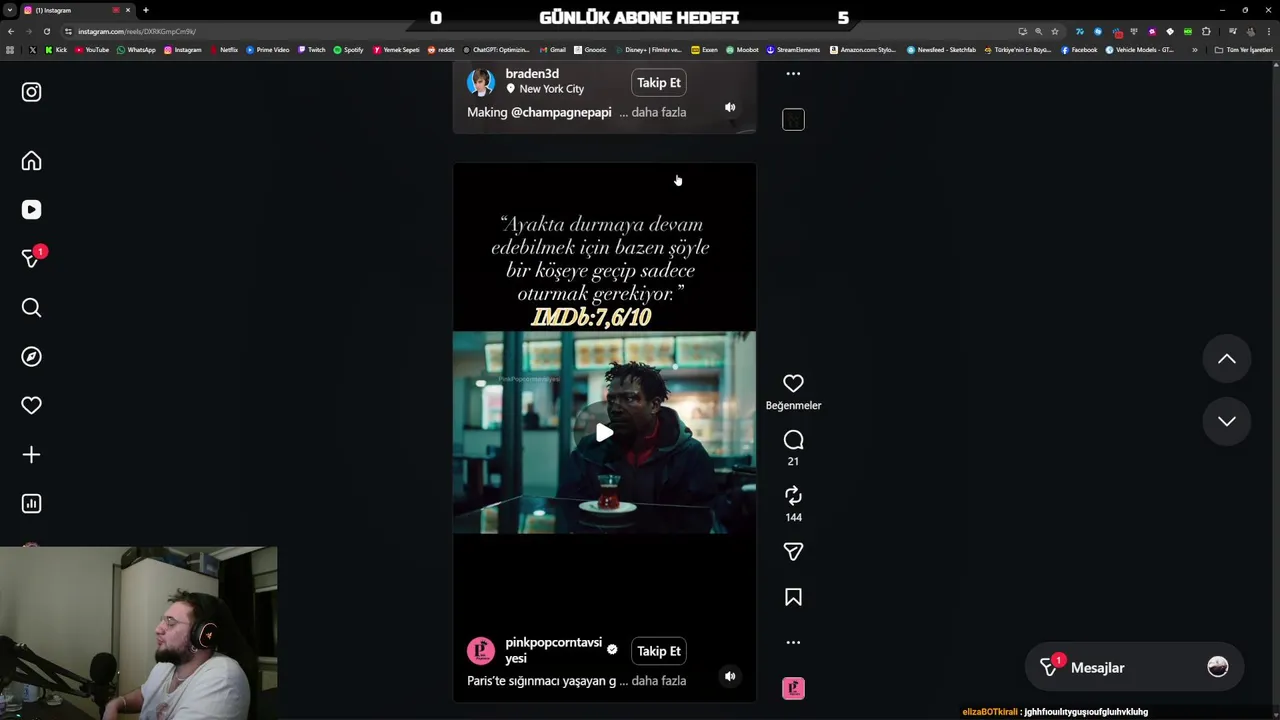This screenshot has width=1280, height=720.
Task: Show more bookmarks overflow chevron
Action: point(1194,49)
